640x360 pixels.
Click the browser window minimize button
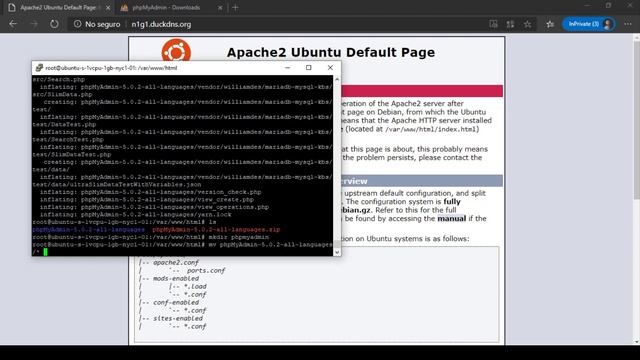(587, 5)
